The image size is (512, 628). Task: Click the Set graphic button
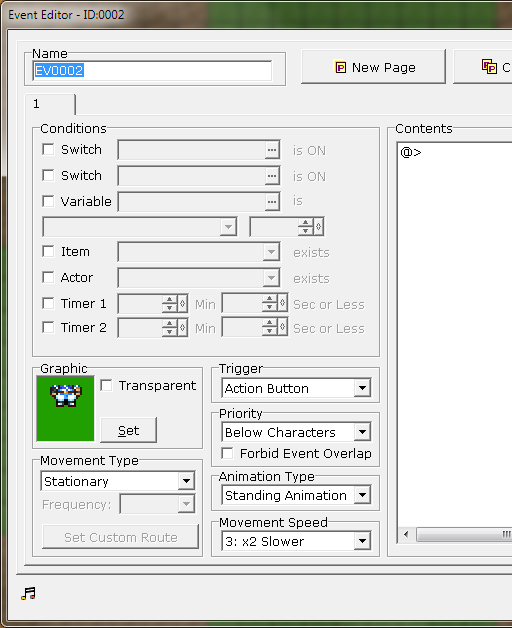point(128,430)
